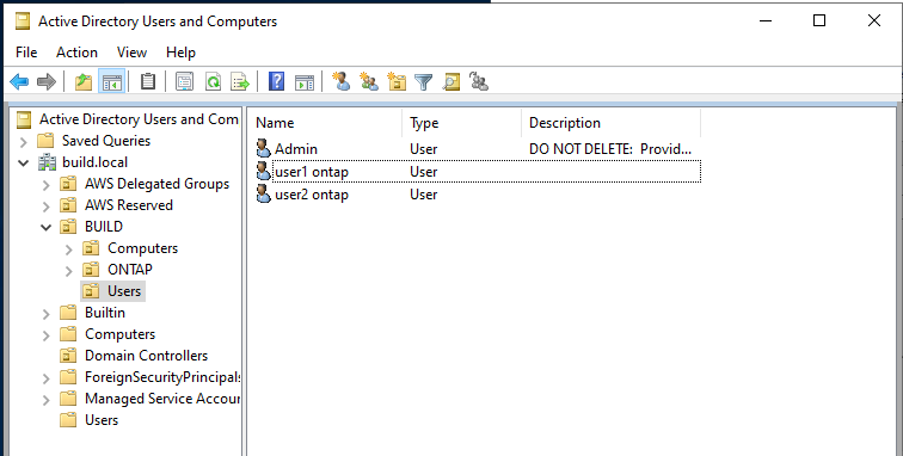Click the clipboard toolbar icon
The width and height of the screenshot is (904, 456).
[x=148, y=82]
